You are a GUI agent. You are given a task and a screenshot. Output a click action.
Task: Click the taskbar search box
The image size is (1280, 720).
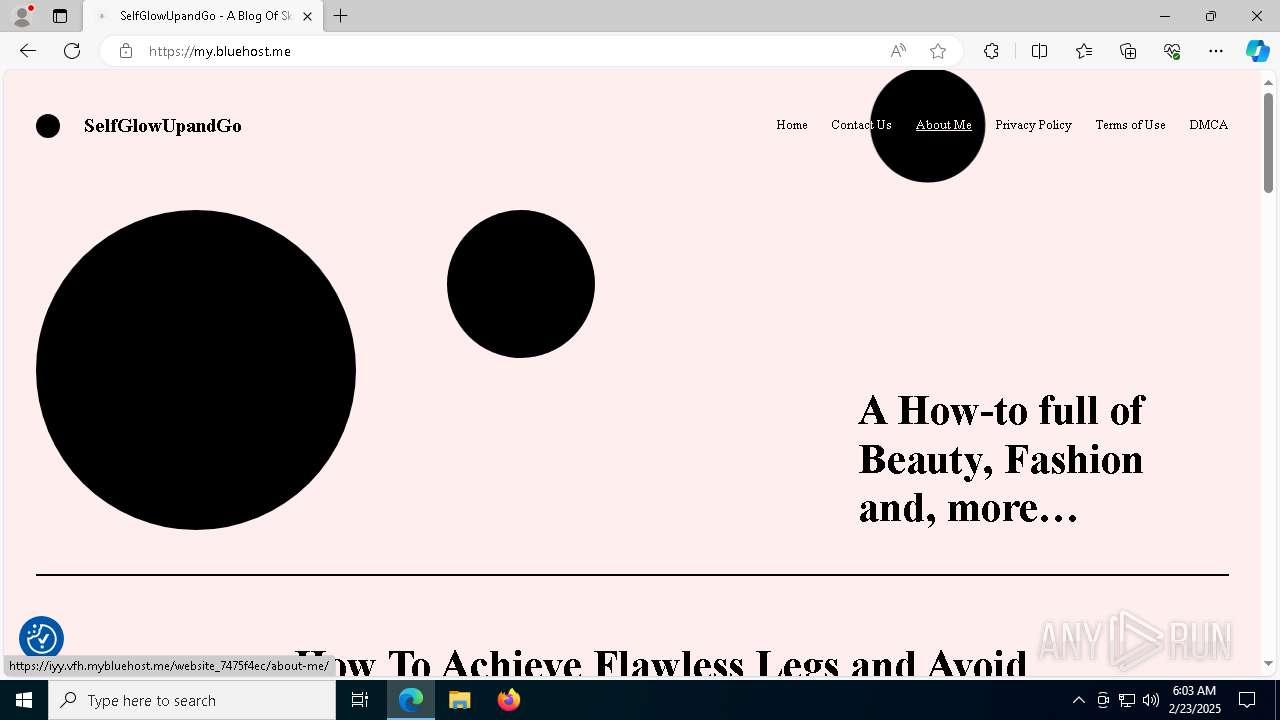coord(192,700)
